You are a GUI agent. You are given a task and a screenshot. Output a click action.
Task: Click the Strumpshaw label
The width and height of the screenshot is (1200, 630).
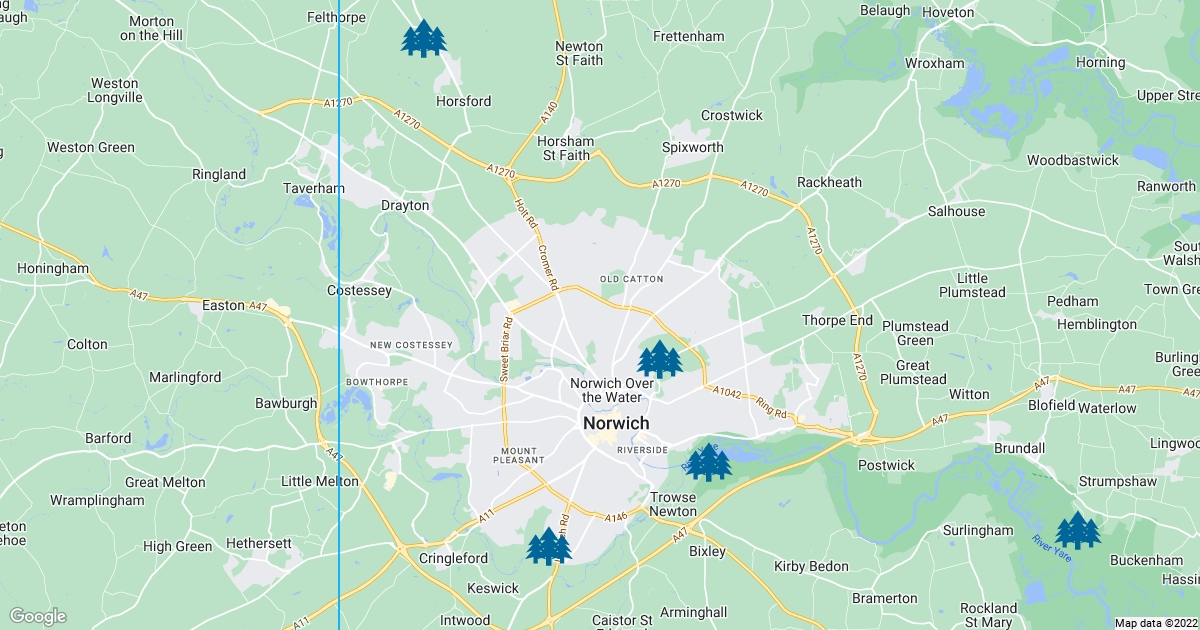coord(1117,481)
